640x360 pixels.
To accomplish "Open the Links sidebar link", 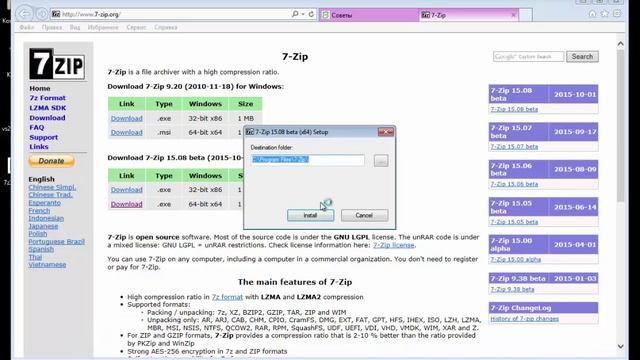I will (39, 147).
